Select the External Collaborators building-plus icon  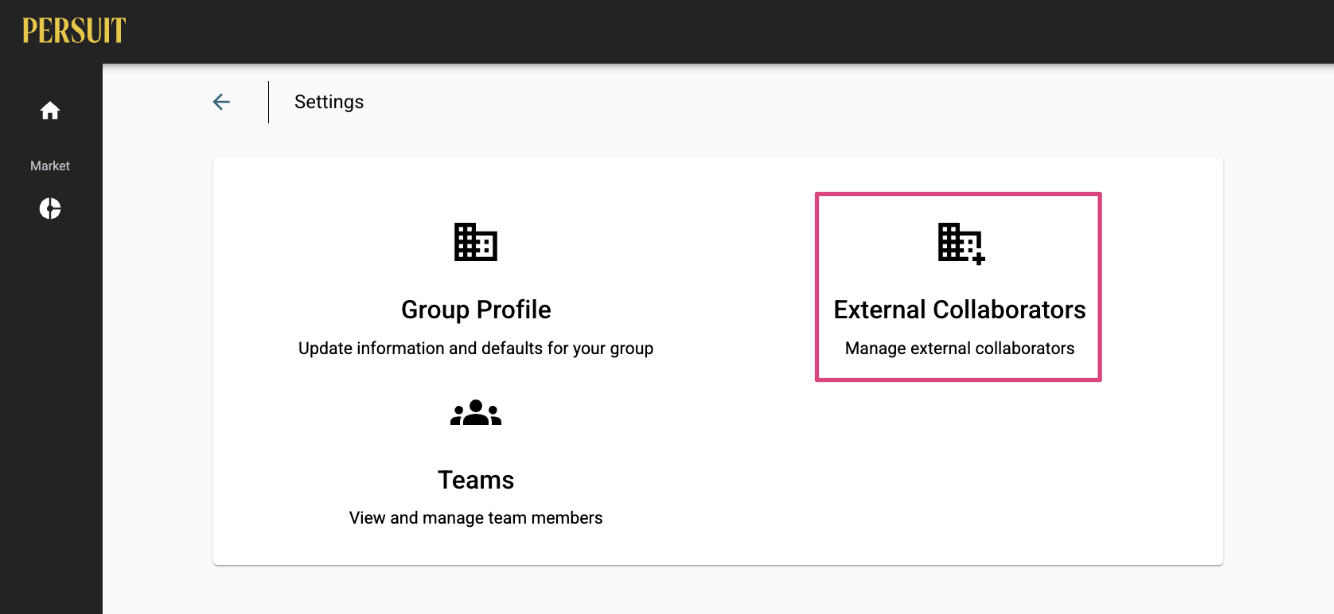click(x=961, y=243)
